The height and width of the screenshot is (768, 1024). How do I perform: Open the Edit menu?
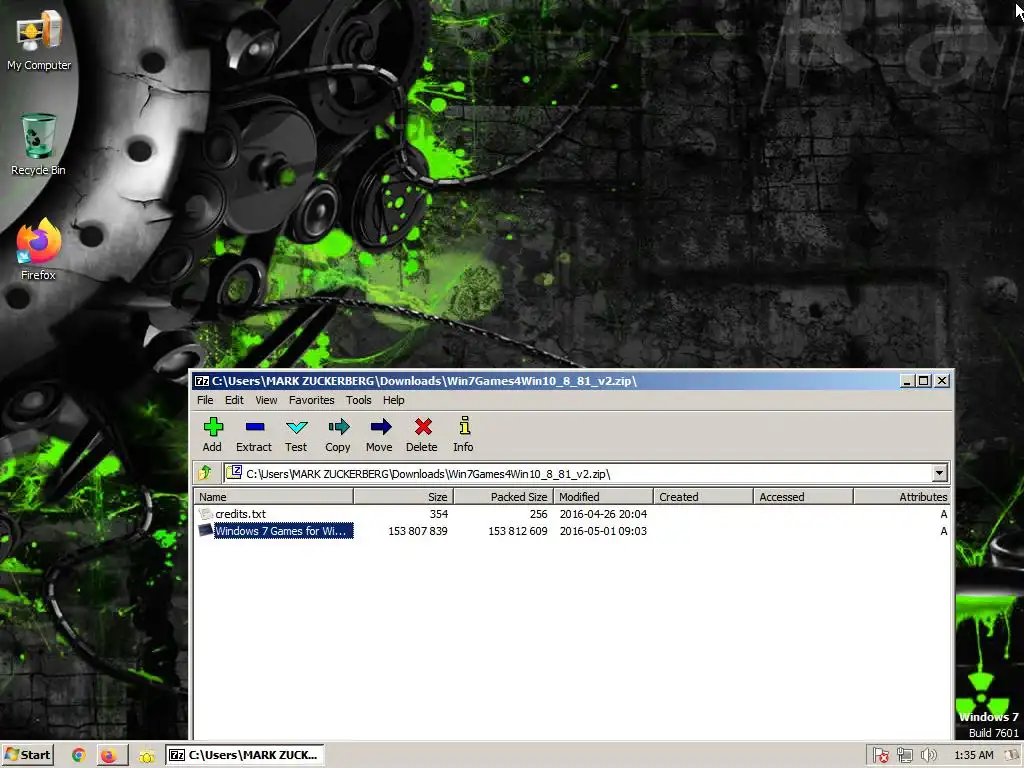(234, 400)
